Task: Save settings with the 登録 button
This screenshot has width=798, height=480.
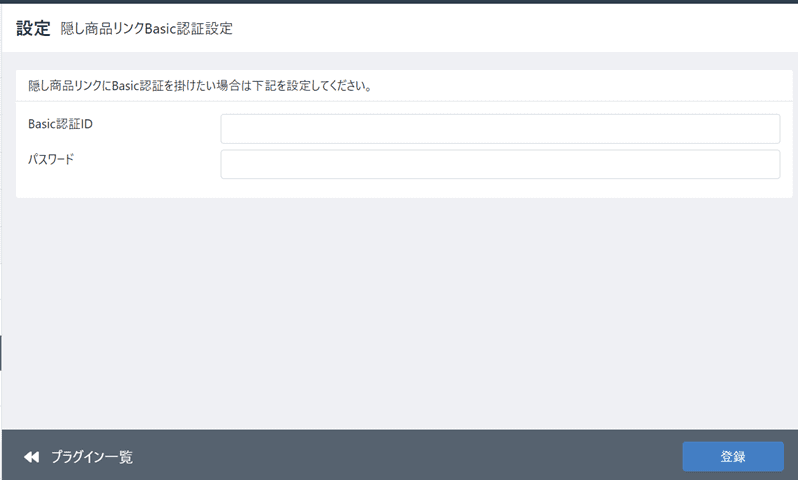Action: click(x=732, y=456)
